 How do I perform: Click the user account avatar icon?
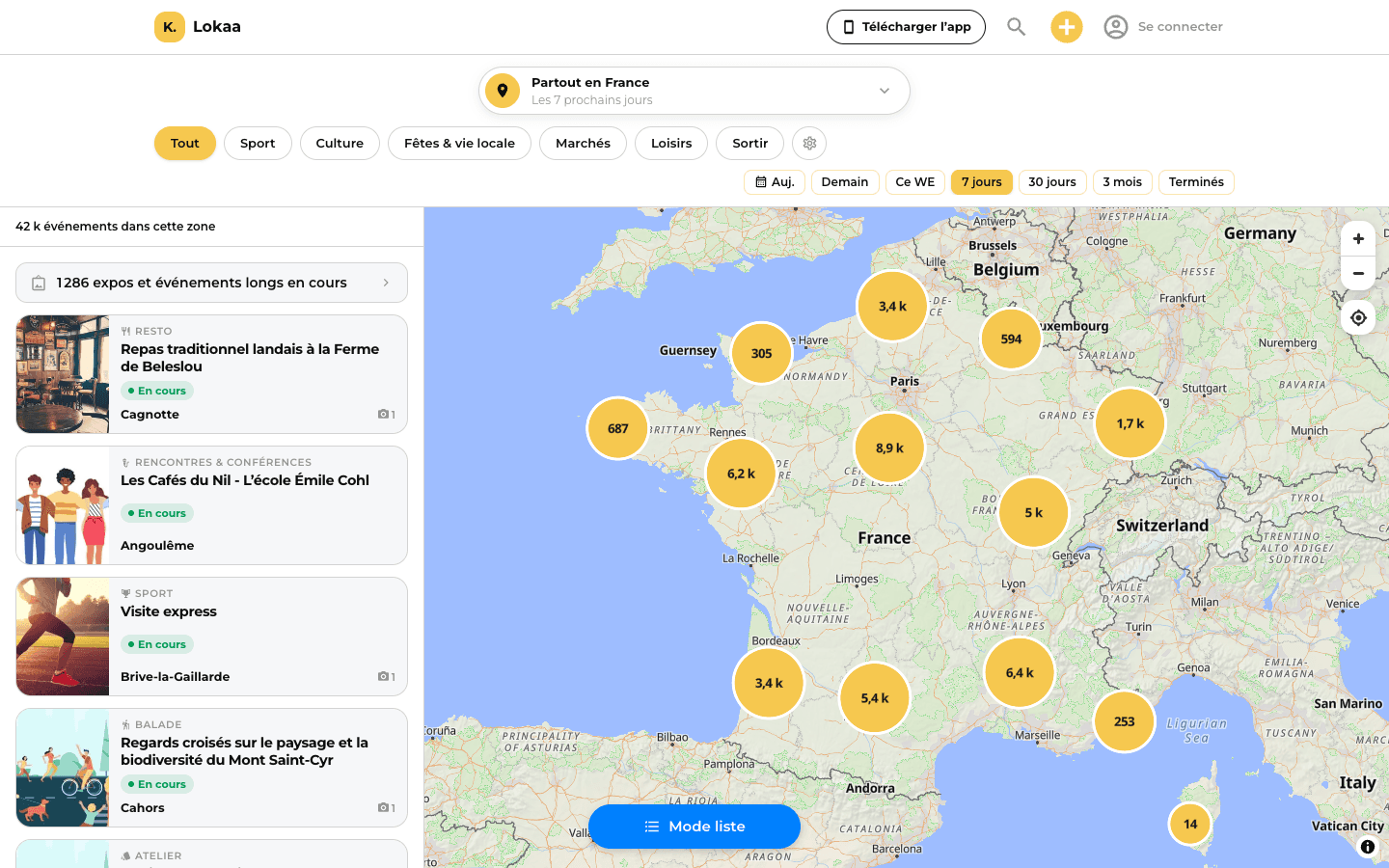coord(1116,27)
